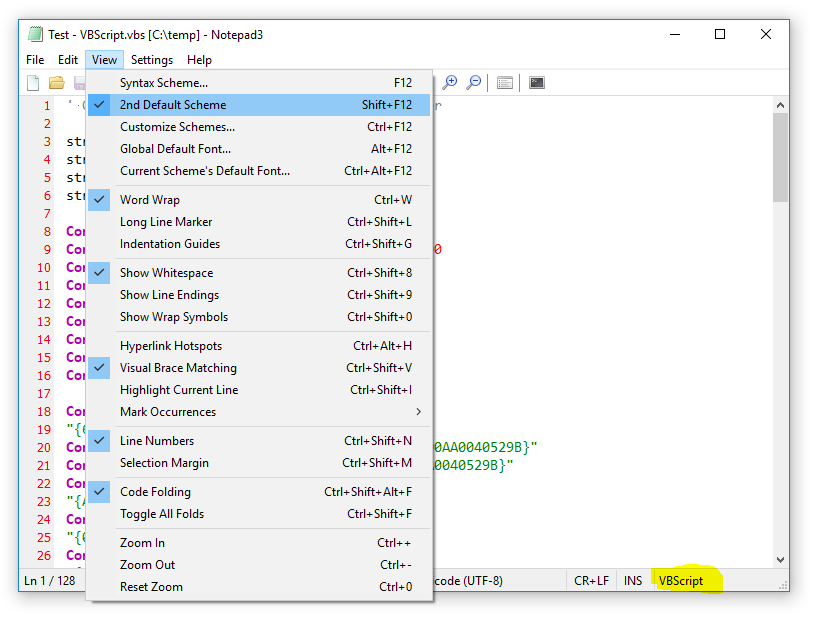Viewport: 815px width, 618px height.
Task: Click line number 13 in margin
Action: (x=44, y=322)
